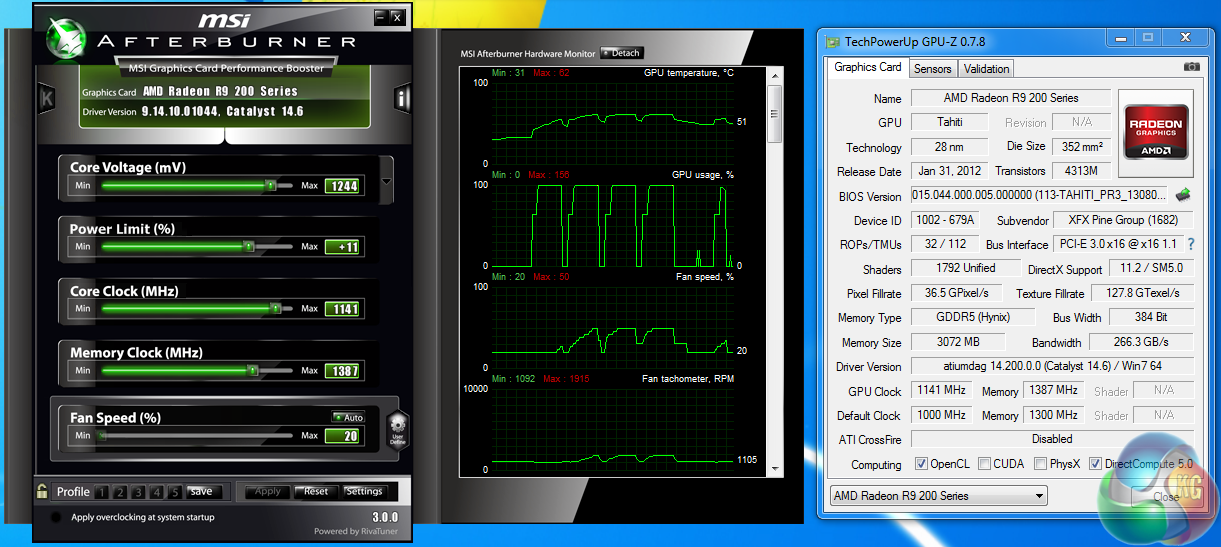1221x547 pixels.
Task: Click the Core Clock value field 1141
Action: [x=342, y=309]
